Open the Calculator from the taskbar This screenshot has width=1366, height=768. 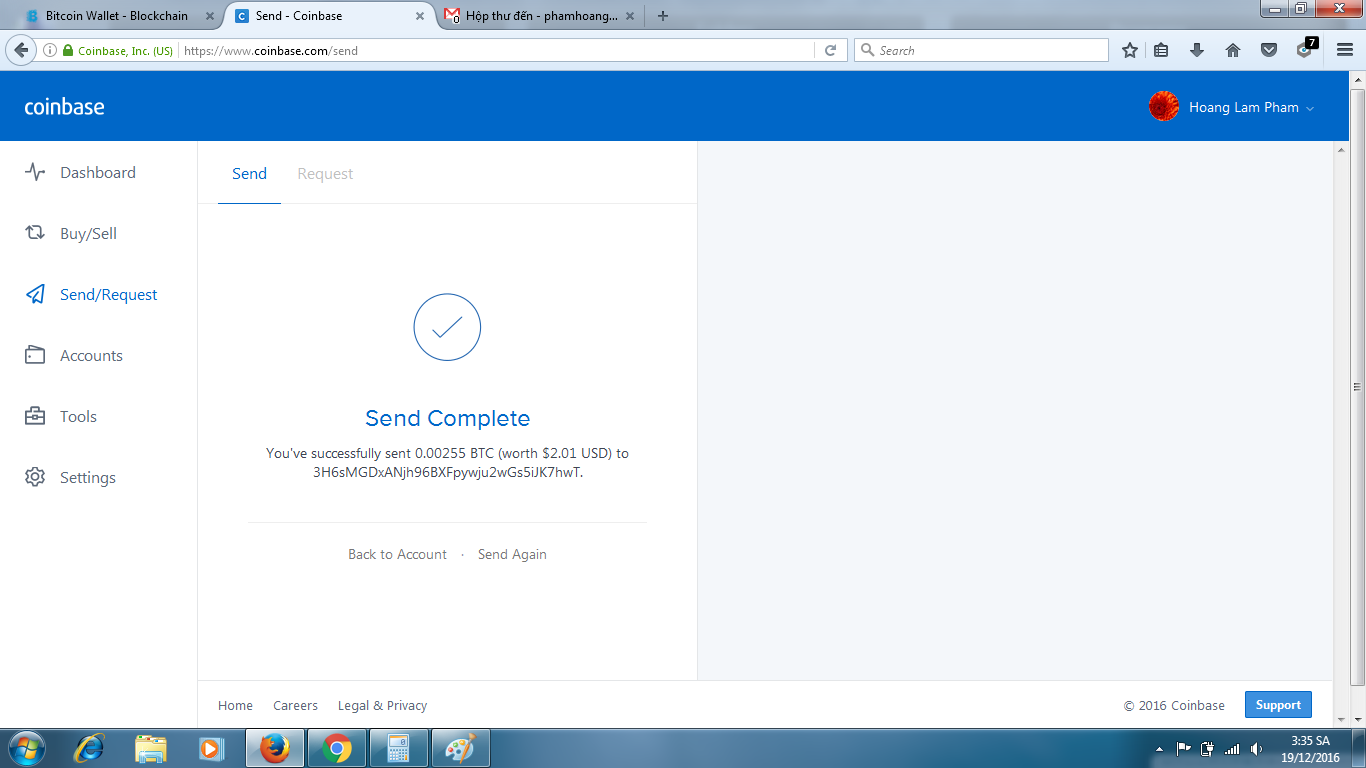pyautogui.click(x=399, y=748)
